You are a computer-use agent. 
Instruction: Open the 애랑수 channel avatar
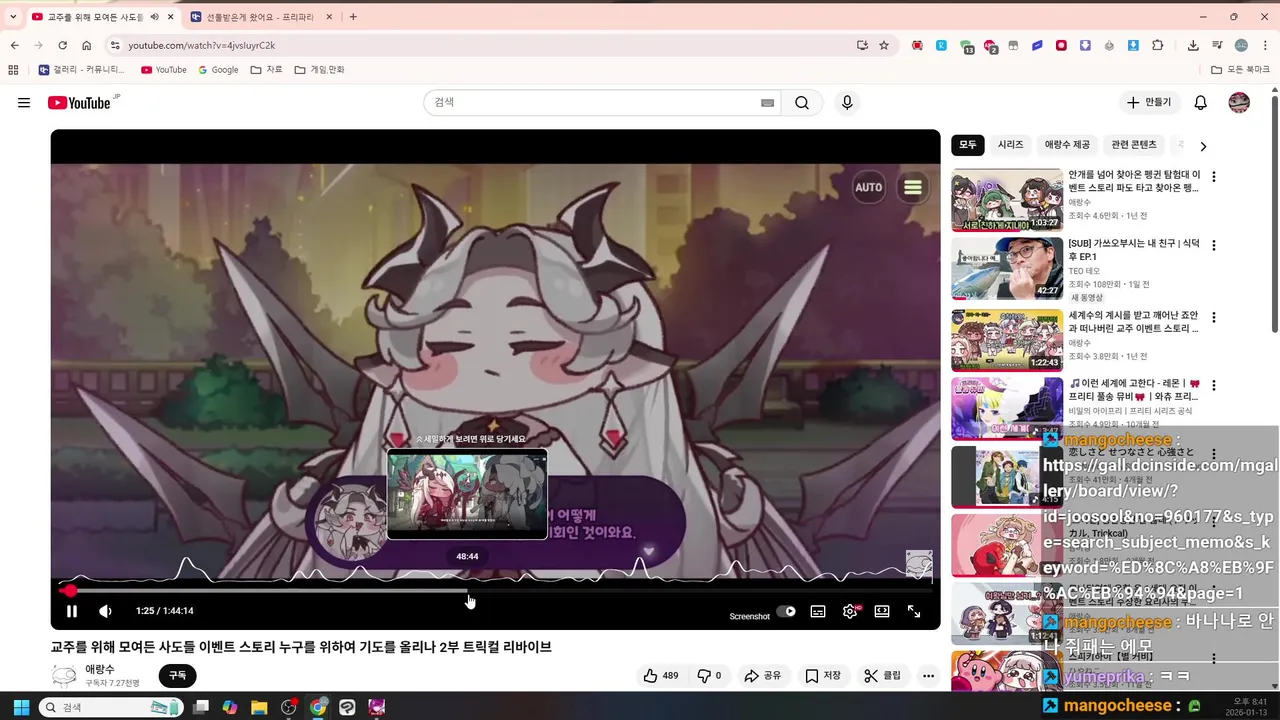64,676
